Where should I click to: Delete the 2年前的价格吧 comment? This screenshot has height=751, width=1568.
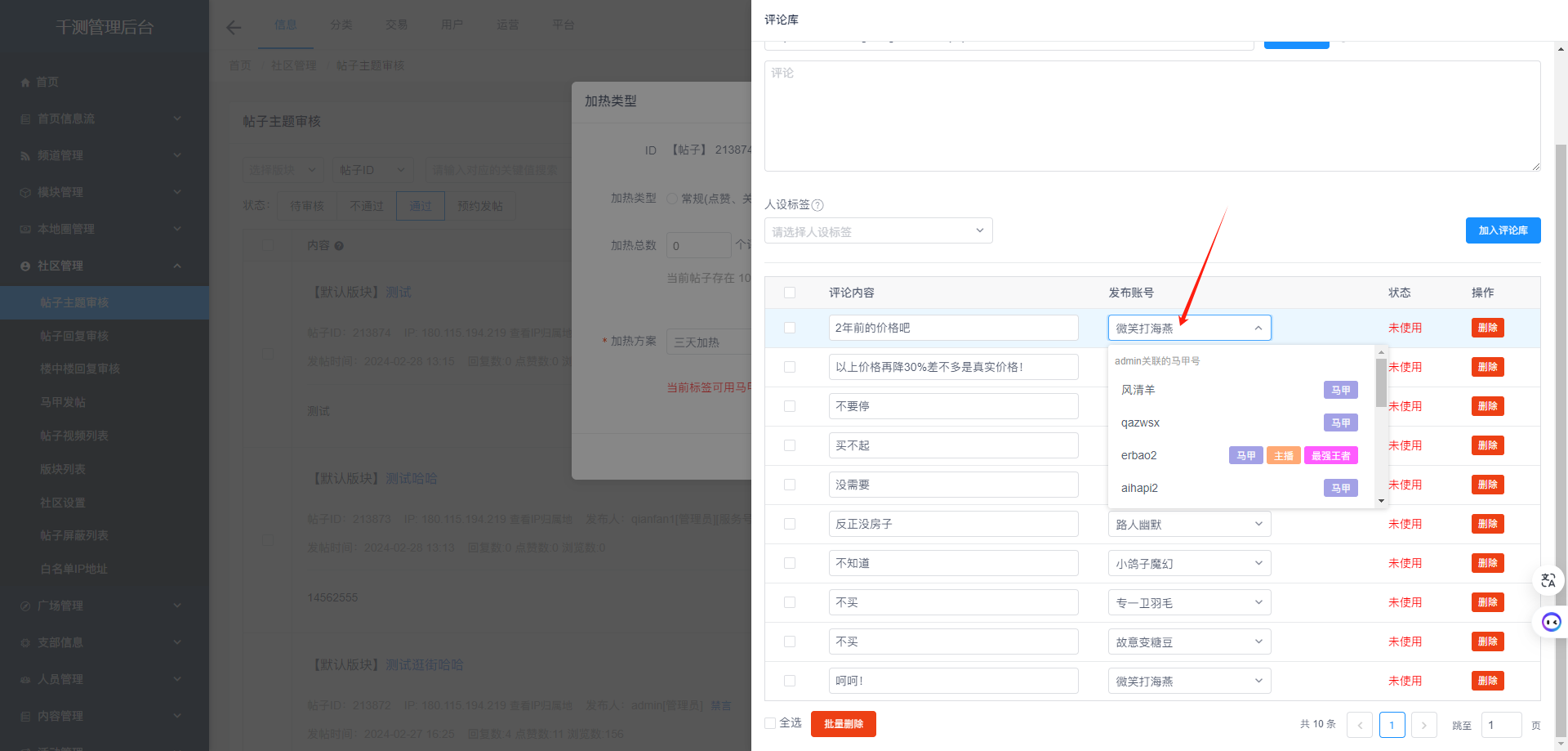tap(1488, 328)
